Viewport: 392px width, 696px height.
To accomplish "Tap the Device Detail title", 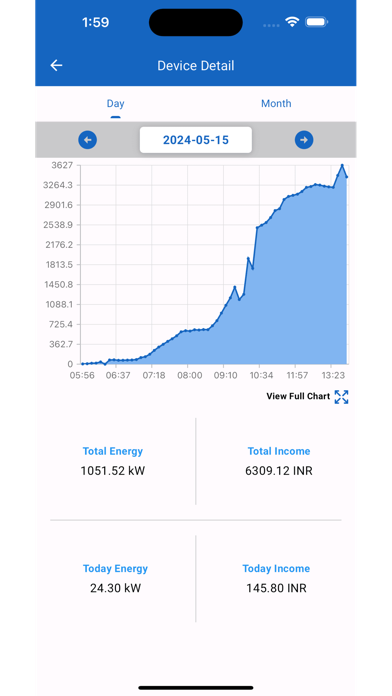I will point(196,66).
